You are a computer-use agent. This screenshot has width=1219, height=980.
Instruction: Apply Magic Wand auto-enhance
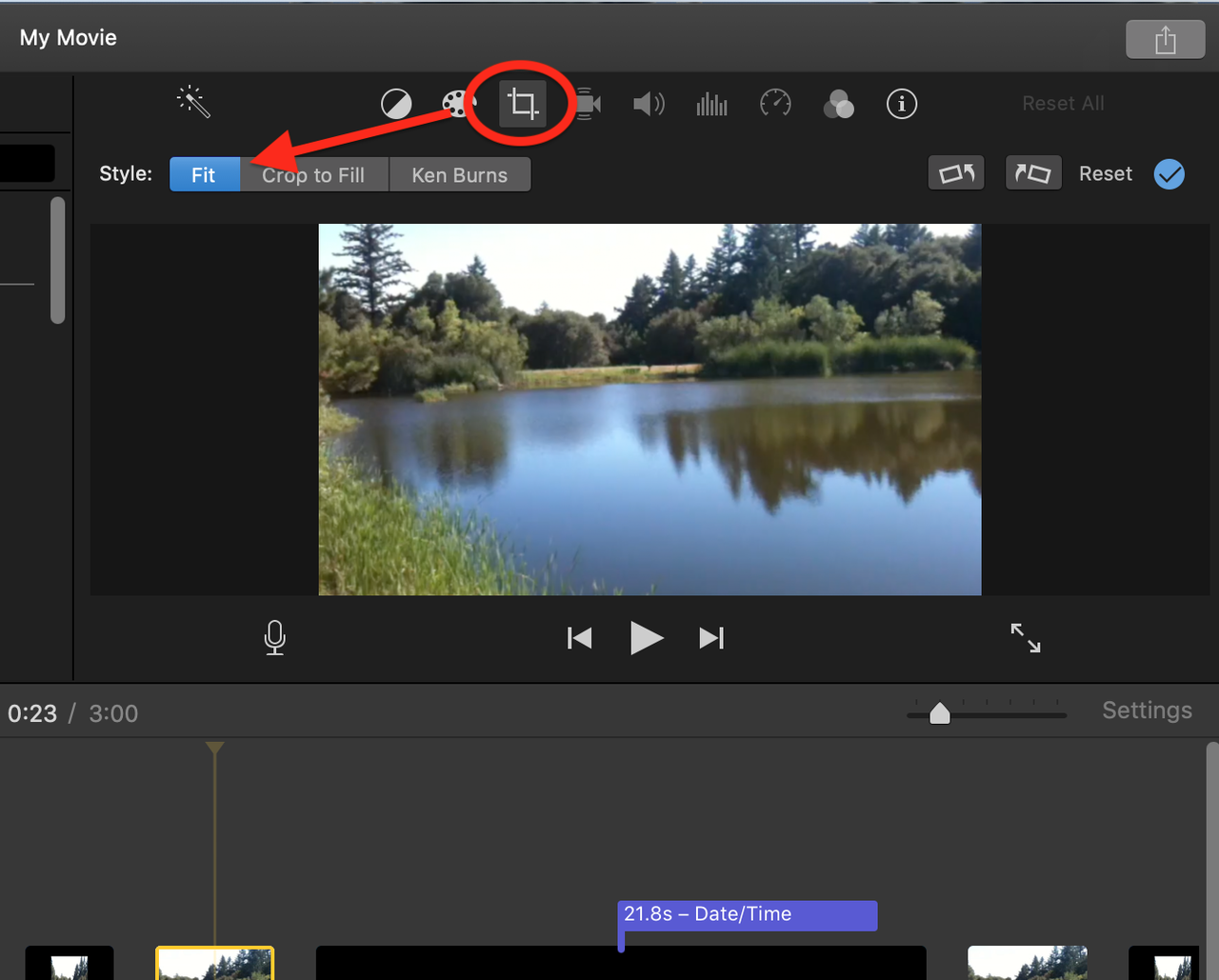[x=193, y=102]
